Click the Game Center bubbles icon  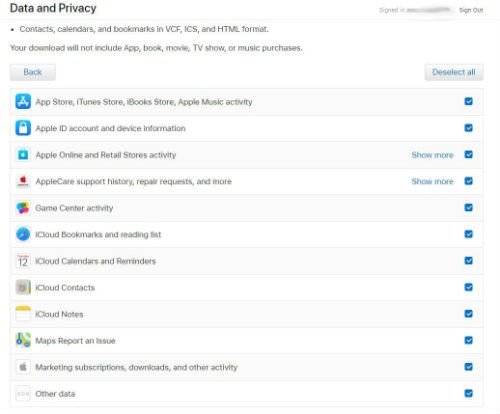23,208
